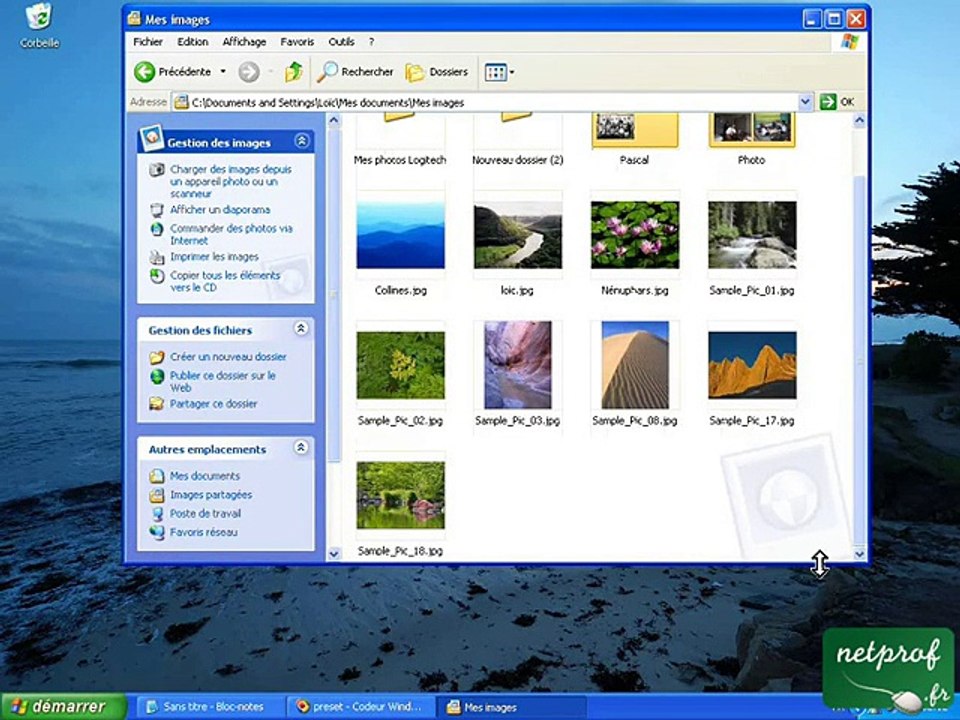Click Partager ce dossier link
The image size is (960, 720).
213,403
